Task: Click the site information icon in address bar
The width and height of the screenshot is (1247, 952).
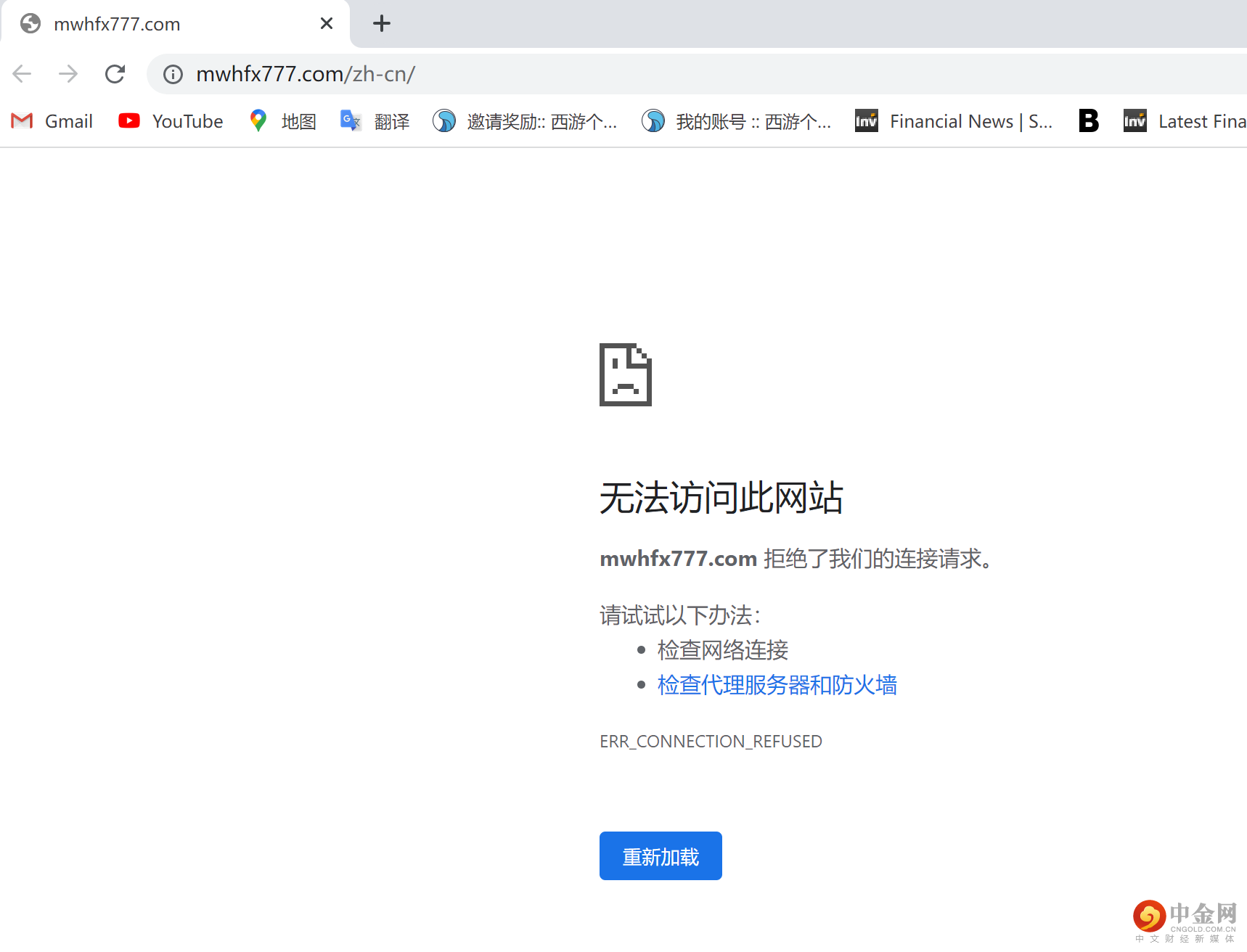Action: click(173, 73)
